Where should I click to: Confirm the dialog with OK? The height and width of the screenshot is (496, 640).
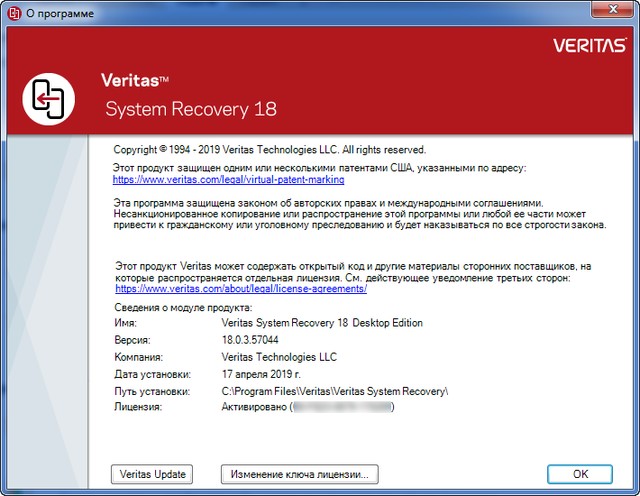[x=580, y=474]
